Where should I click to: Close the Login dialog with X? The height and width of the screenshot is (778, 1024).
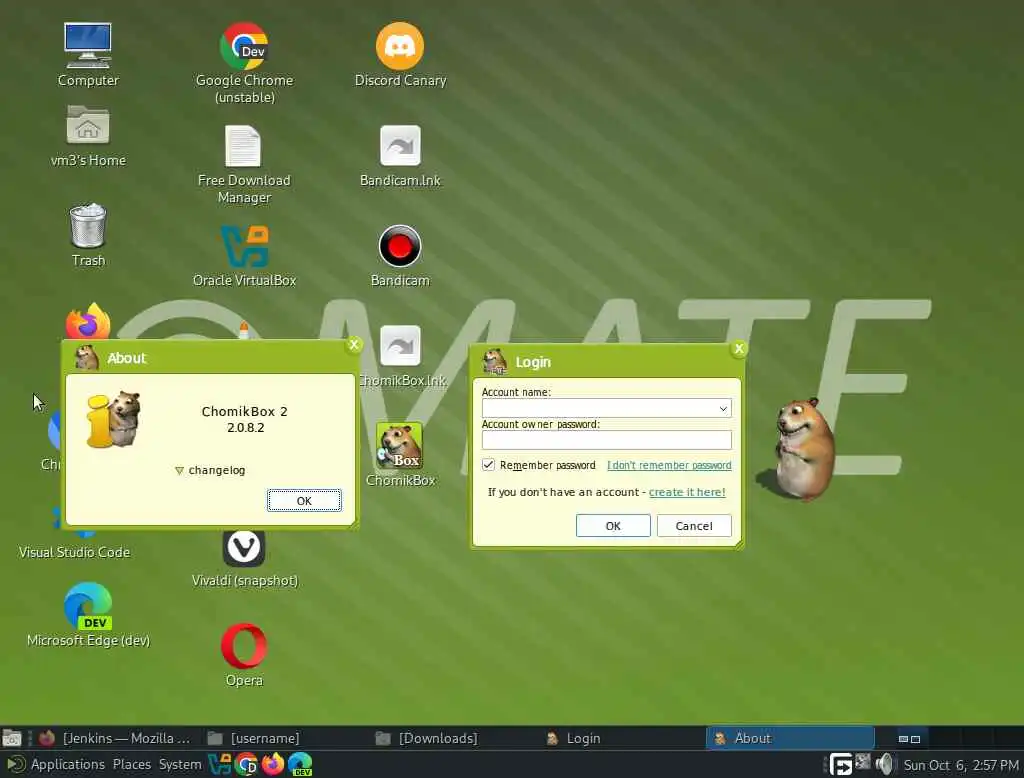click(x=739, y=348)
